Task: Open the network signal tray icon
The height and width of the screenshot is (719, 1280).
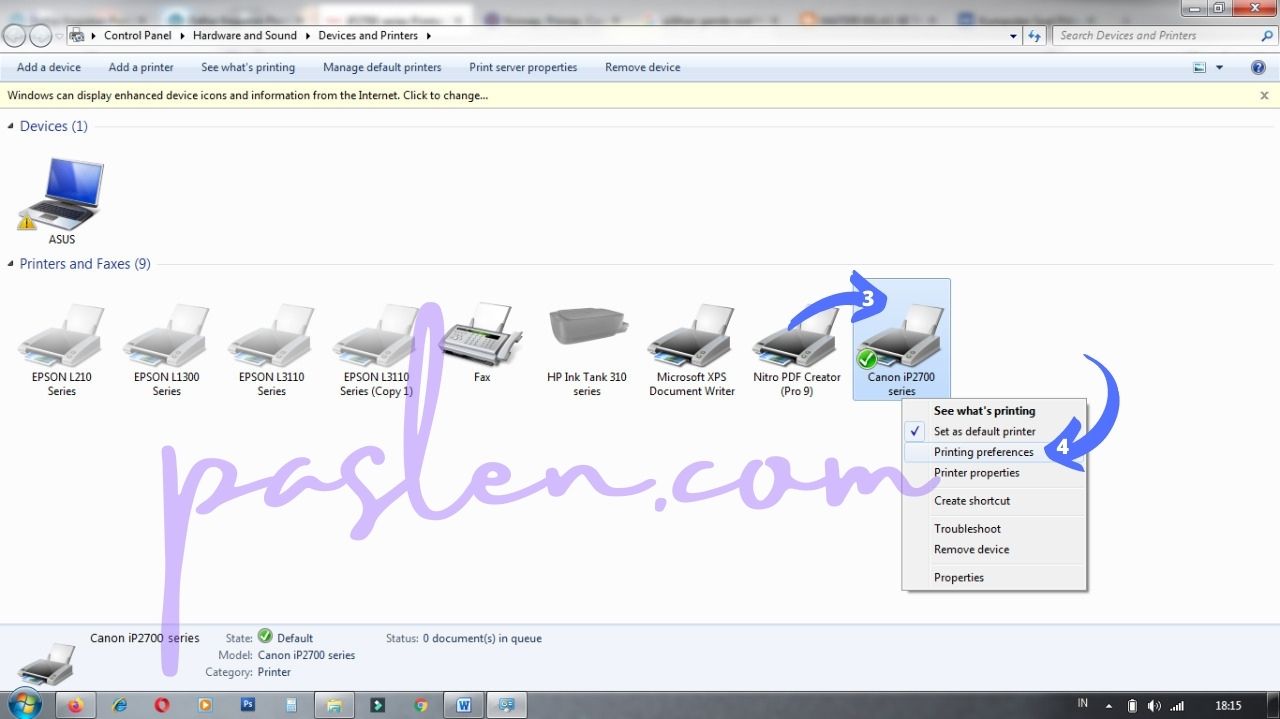Action: [x=1177, y=705]
